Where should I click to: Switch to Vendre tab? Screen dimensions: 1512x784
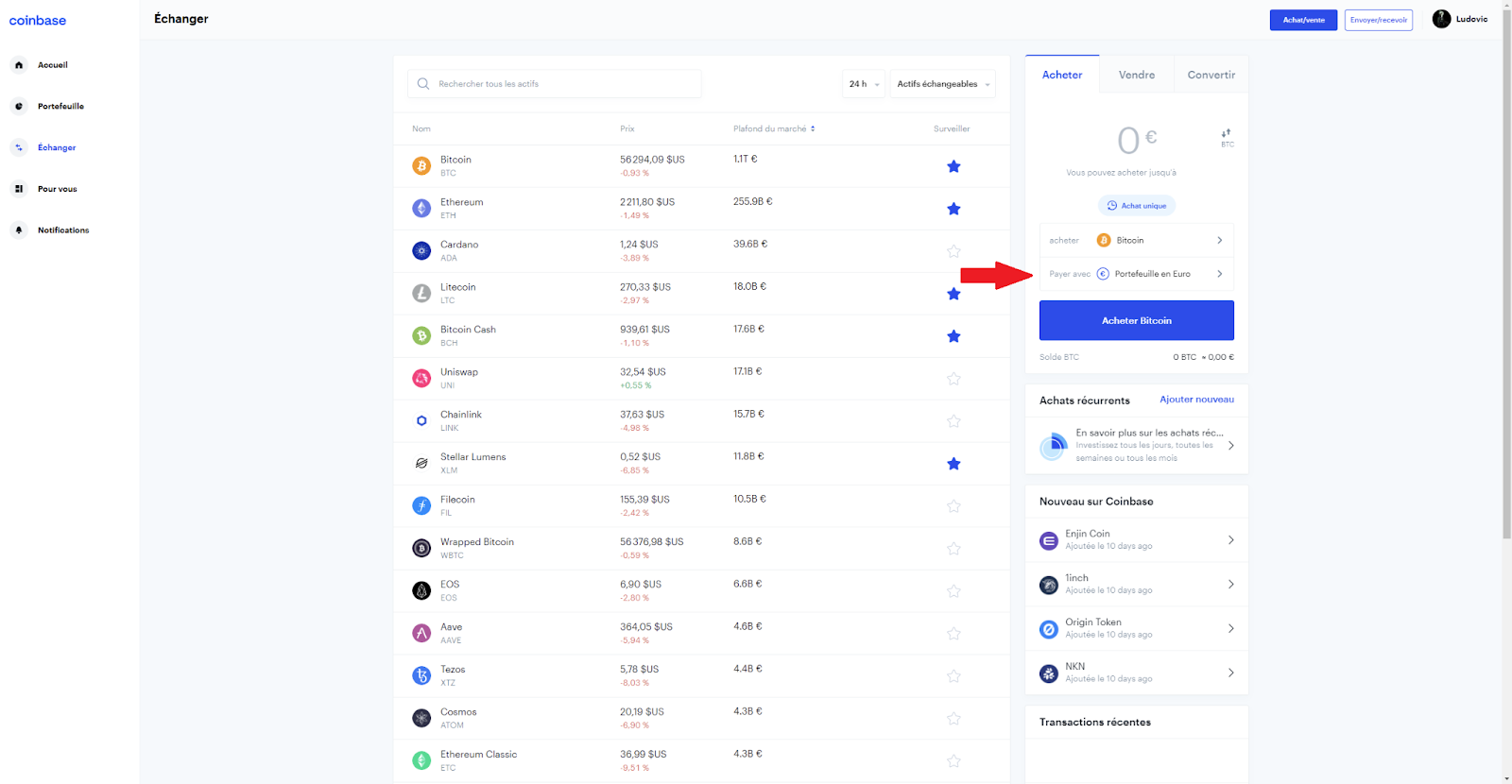click(1137, 75)
